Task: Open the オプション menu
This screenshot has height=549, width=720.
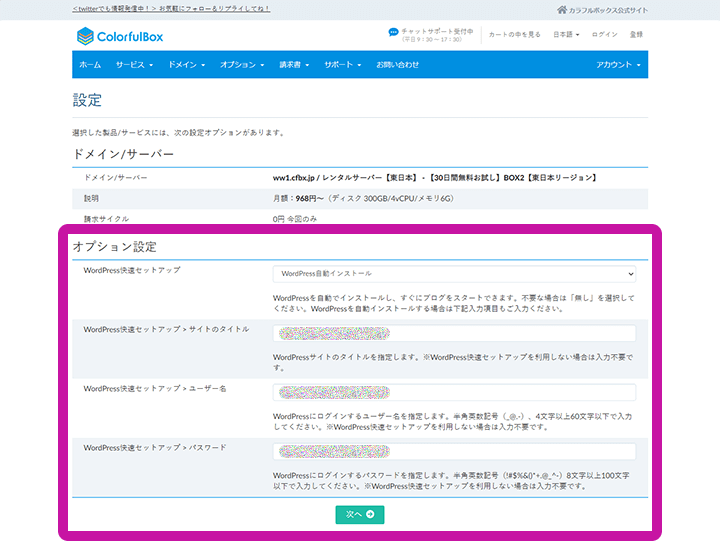Action: pos(240,65)
